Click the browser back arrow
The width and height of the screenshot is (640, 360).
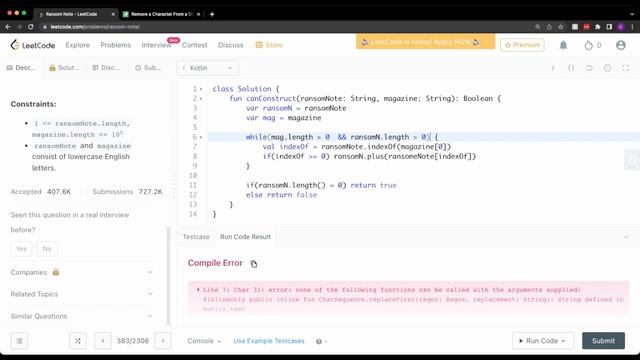[x=8, y=27]
